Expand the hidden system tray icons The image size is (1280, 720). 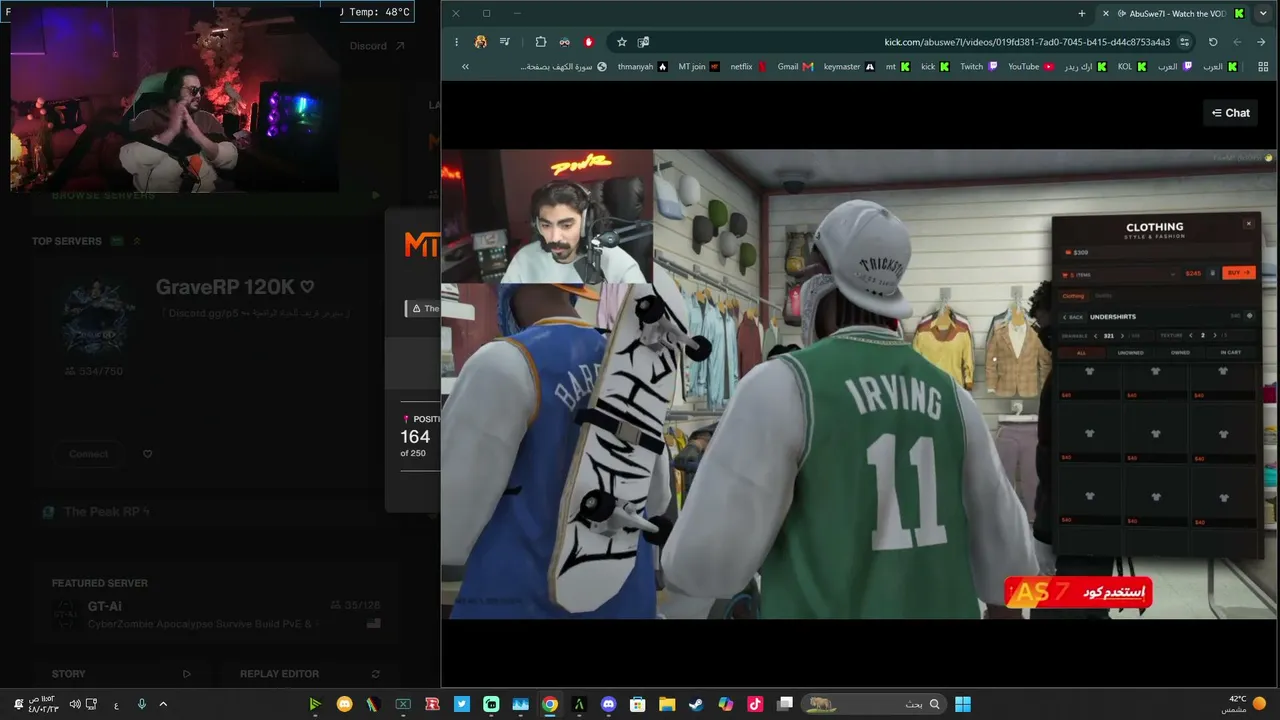pyautogui.click(x=163, y=704)
